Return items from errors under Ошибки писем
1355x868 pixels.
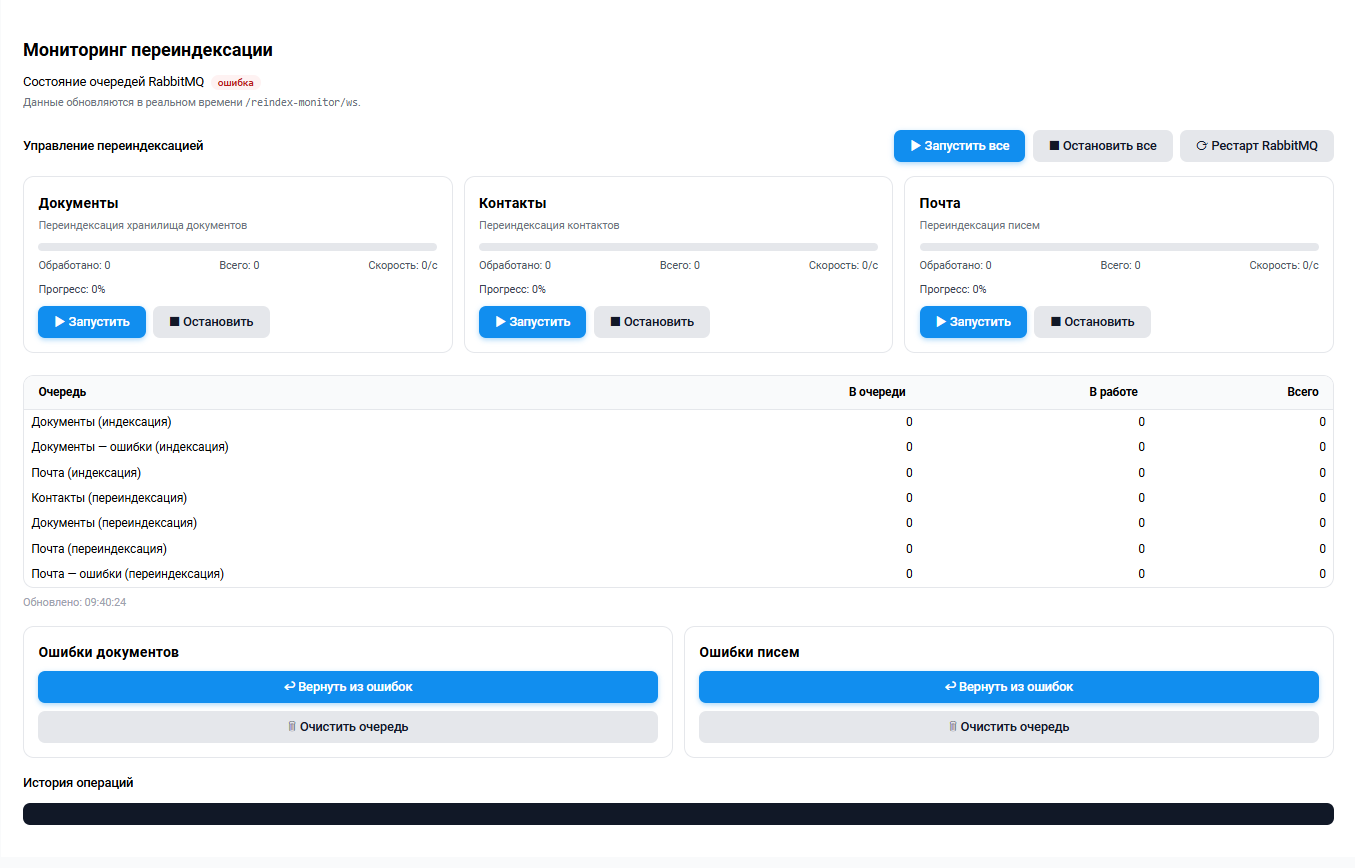coord(1008,687)
